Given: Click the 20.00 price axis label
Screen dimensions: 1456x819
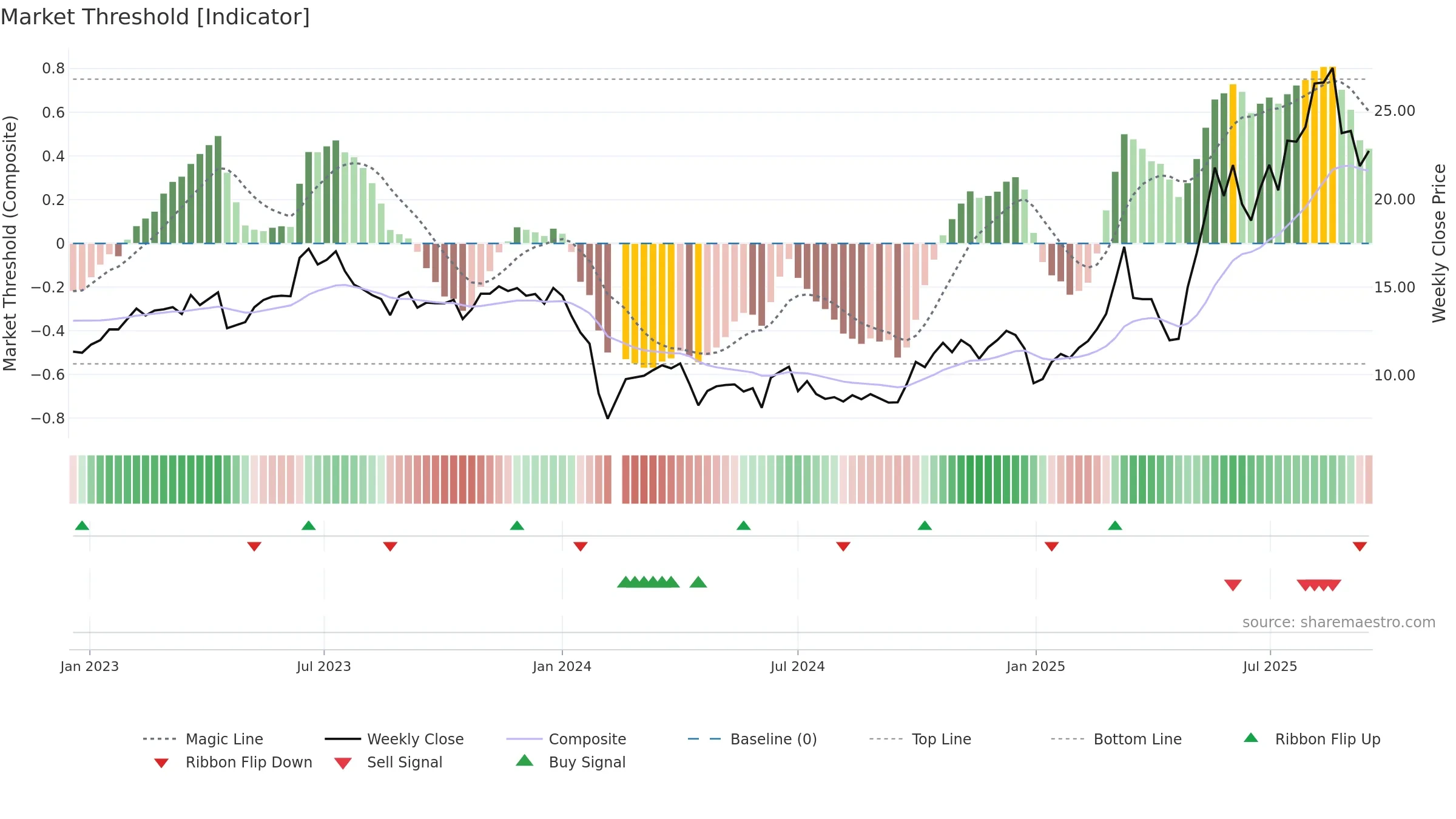Looking at the screenshot, I should pyautogui.click(x=1395, y=199).
